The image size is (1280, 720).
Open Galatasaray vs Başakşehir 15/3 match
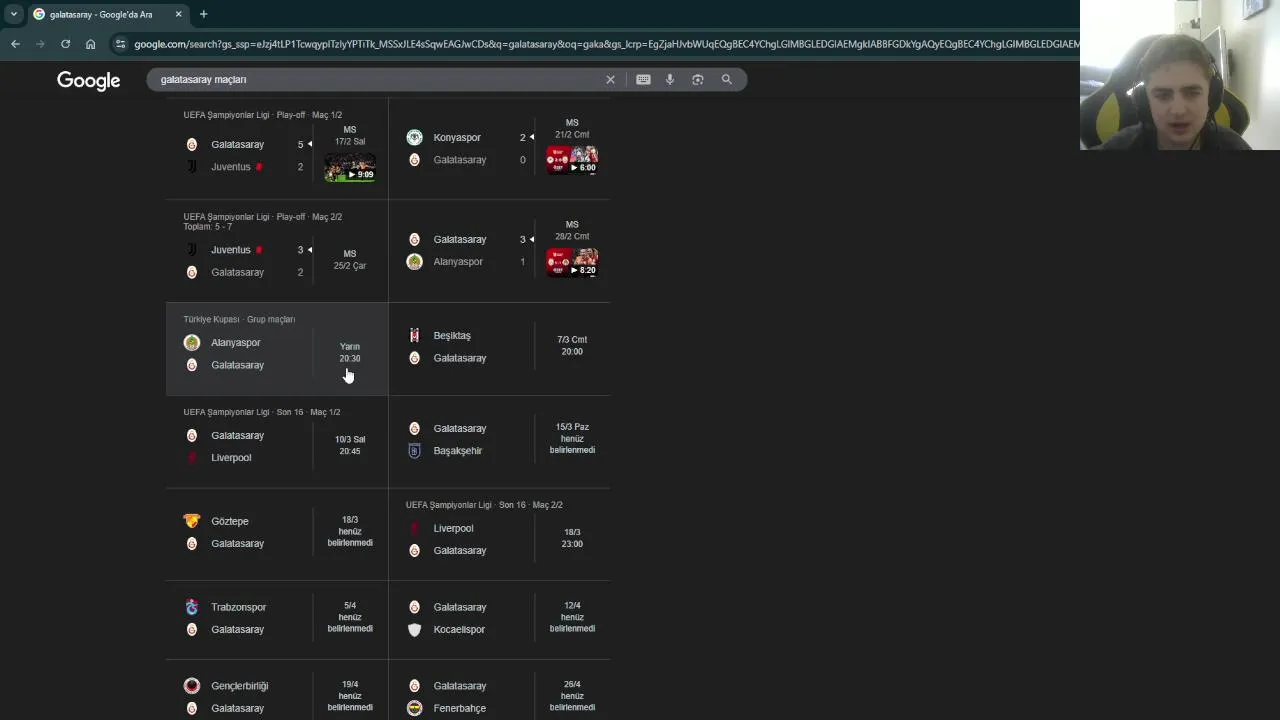pyautogui.click(x=499, y=440)
